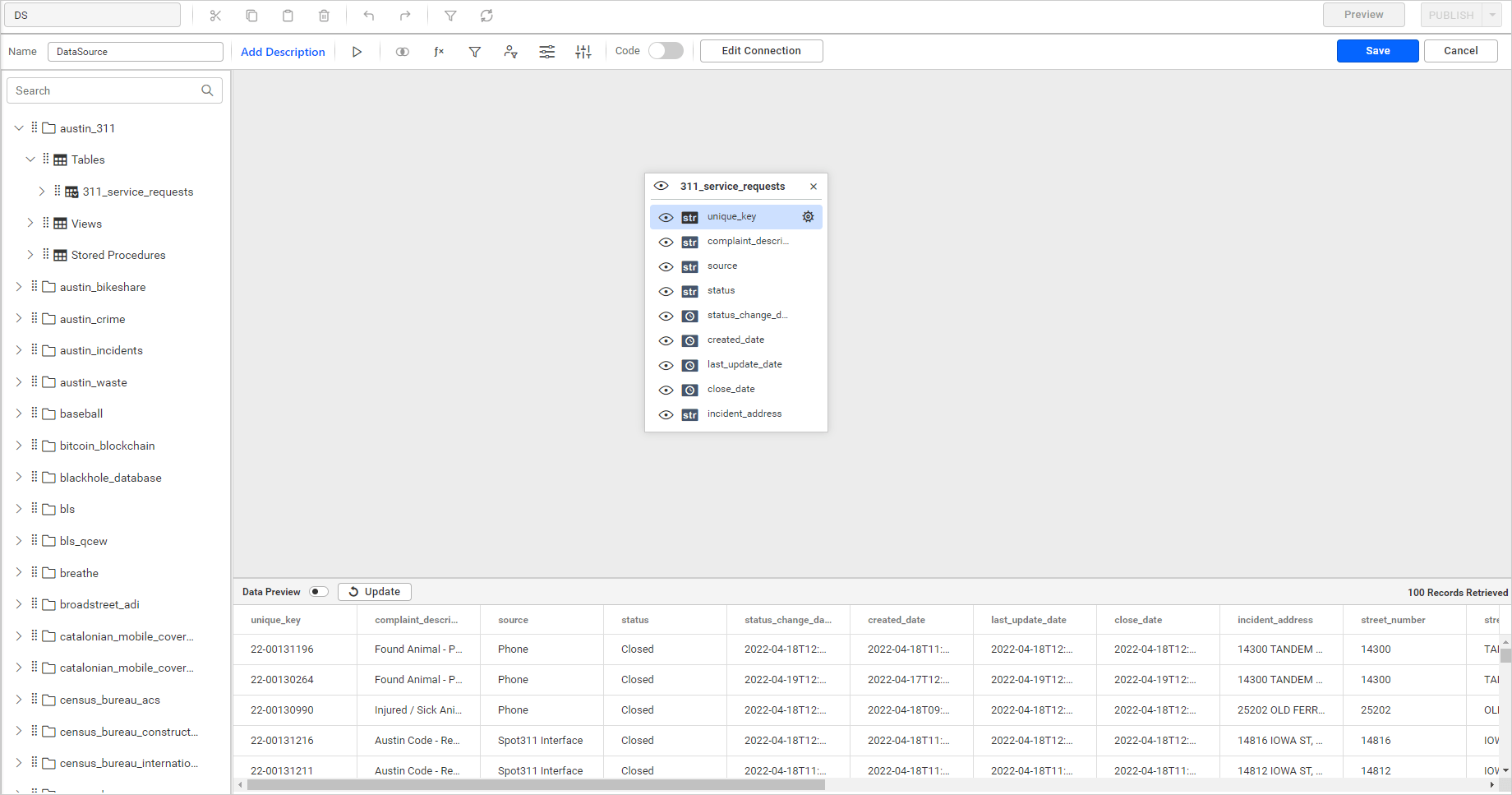The image size is (1512, 795).
Task: Toggle the Data Preview switch
Action: [320, 591]
